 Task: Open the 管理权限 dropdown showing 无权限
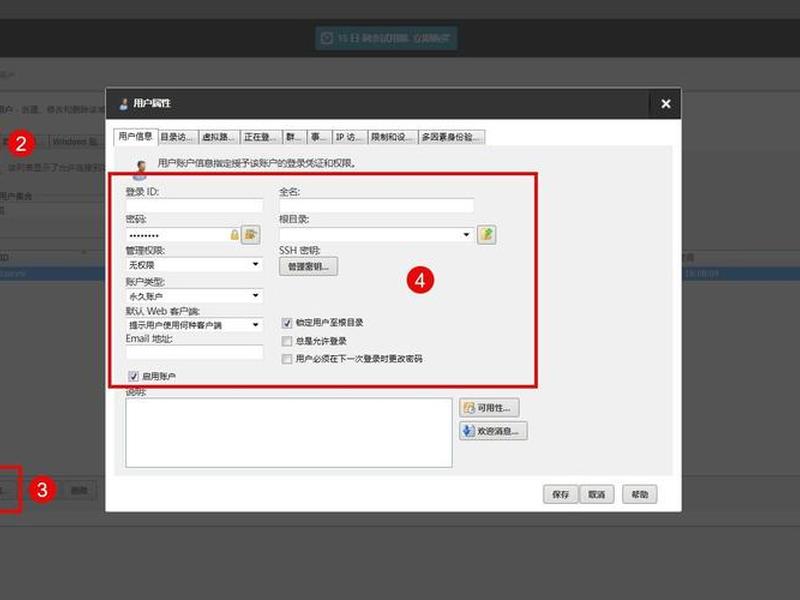click(194, 265)
